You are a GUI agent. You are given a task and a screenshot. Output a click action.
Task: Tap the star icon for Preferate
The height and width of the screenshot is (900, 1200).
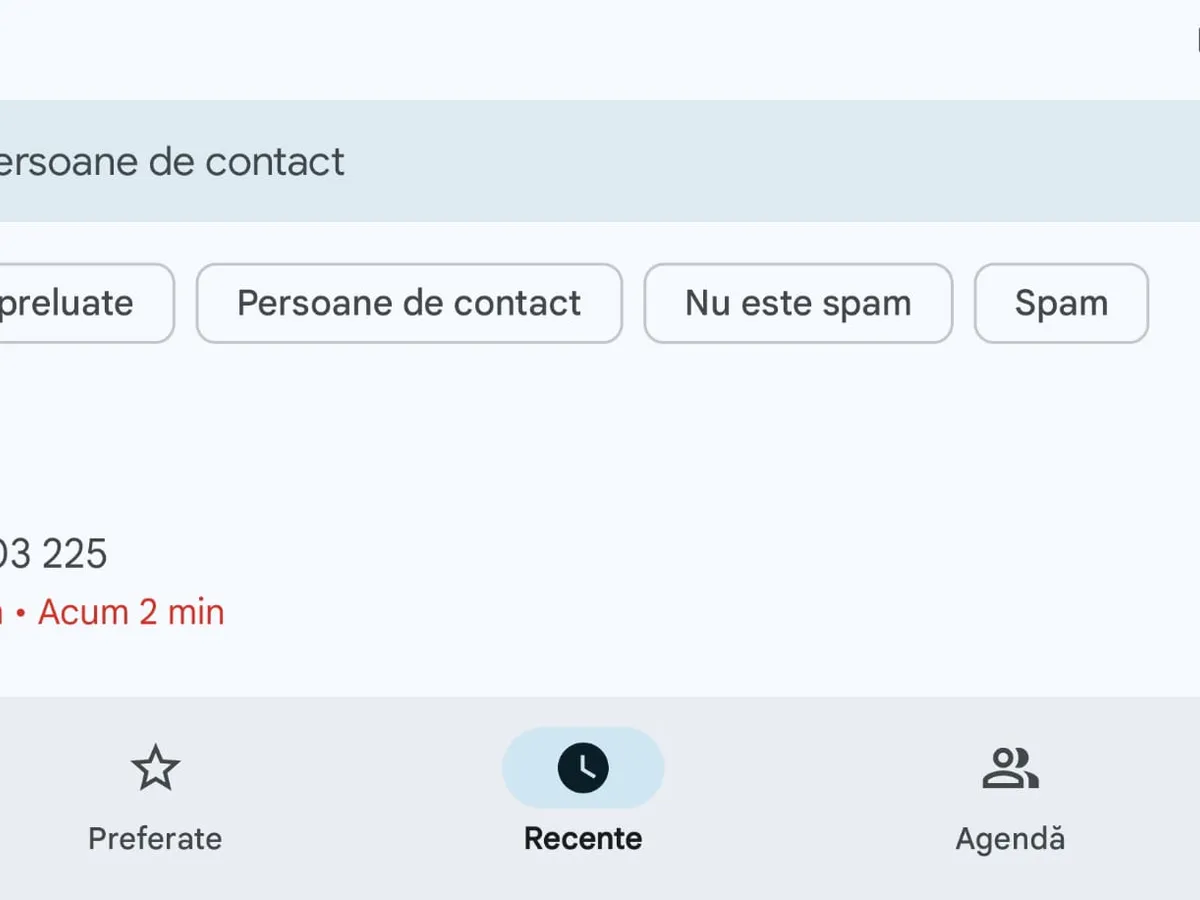[155, 768]
